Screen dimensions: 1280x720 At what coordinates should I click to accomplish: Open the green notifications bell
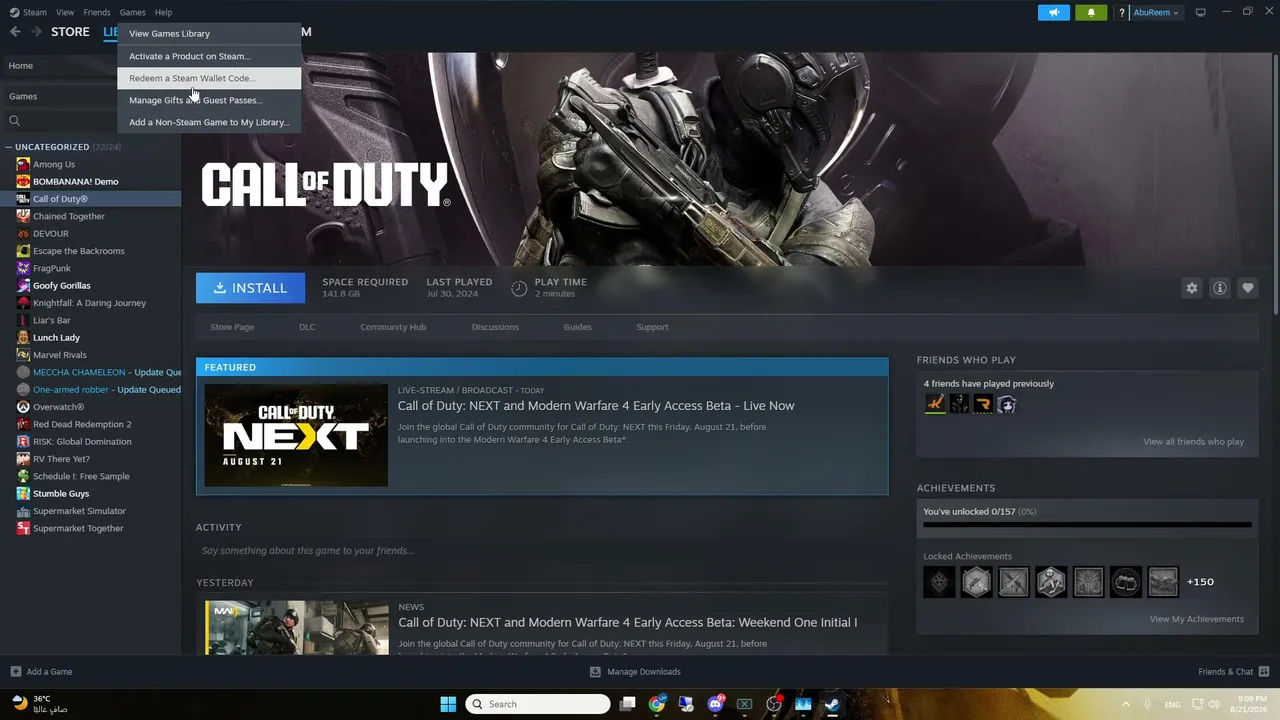click(1091, 12)
